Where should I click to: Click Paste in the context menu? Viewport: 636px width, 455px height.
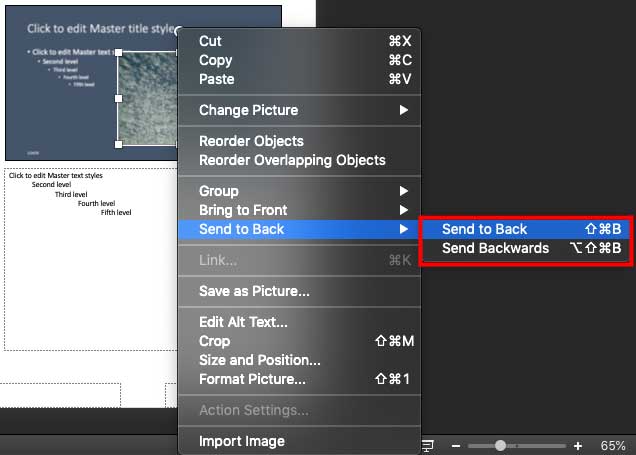[x=216, y=79]
